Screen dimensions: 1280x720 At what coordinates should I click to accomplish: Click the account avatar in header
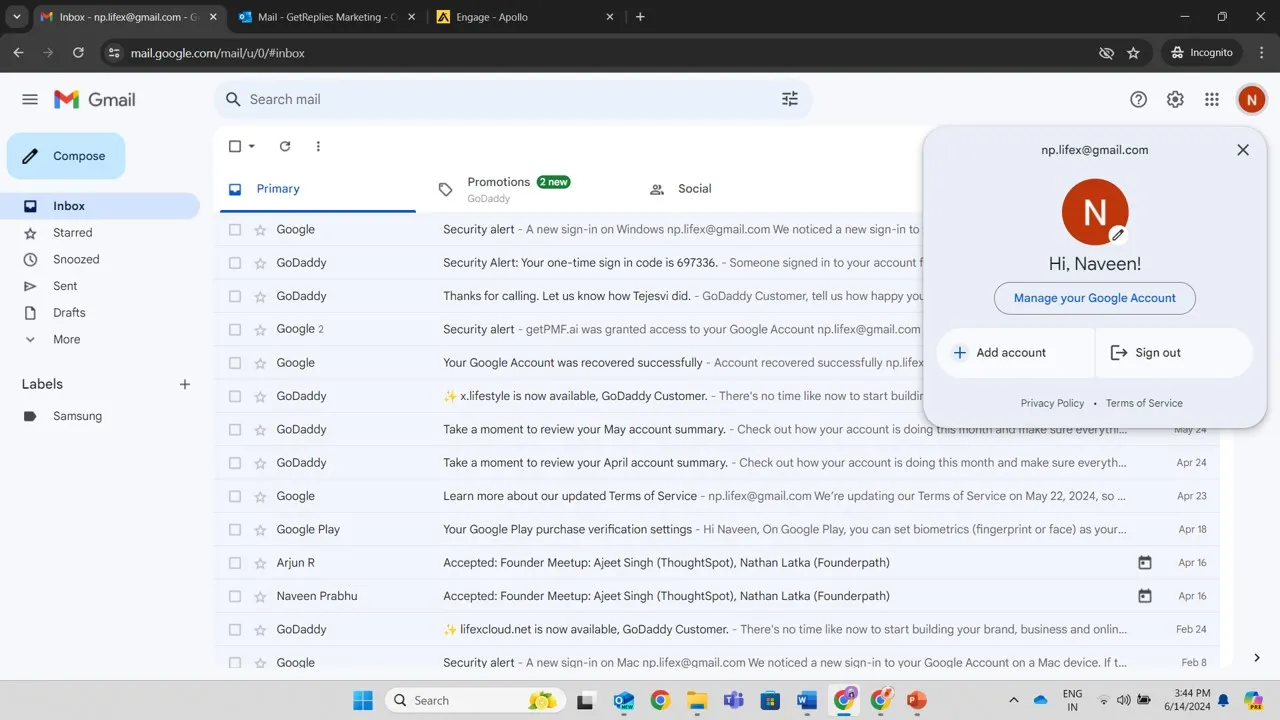[1251, 99]
